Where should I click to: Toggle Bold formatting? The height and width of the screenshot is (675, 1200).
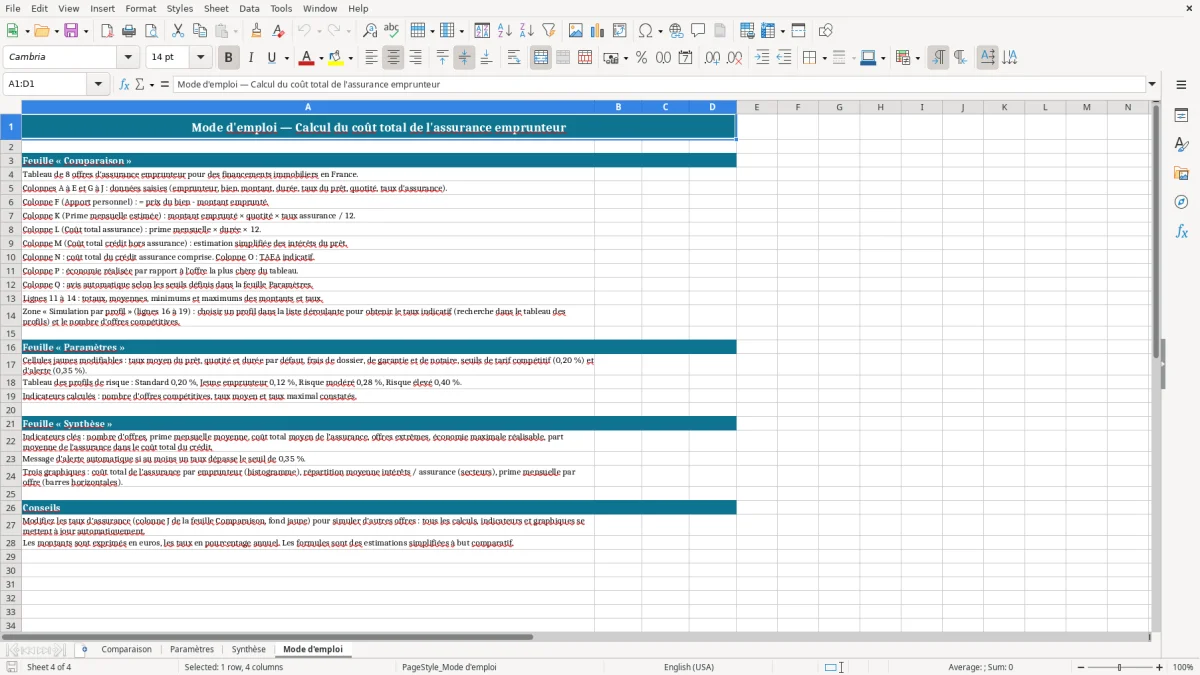click(228, 58)
